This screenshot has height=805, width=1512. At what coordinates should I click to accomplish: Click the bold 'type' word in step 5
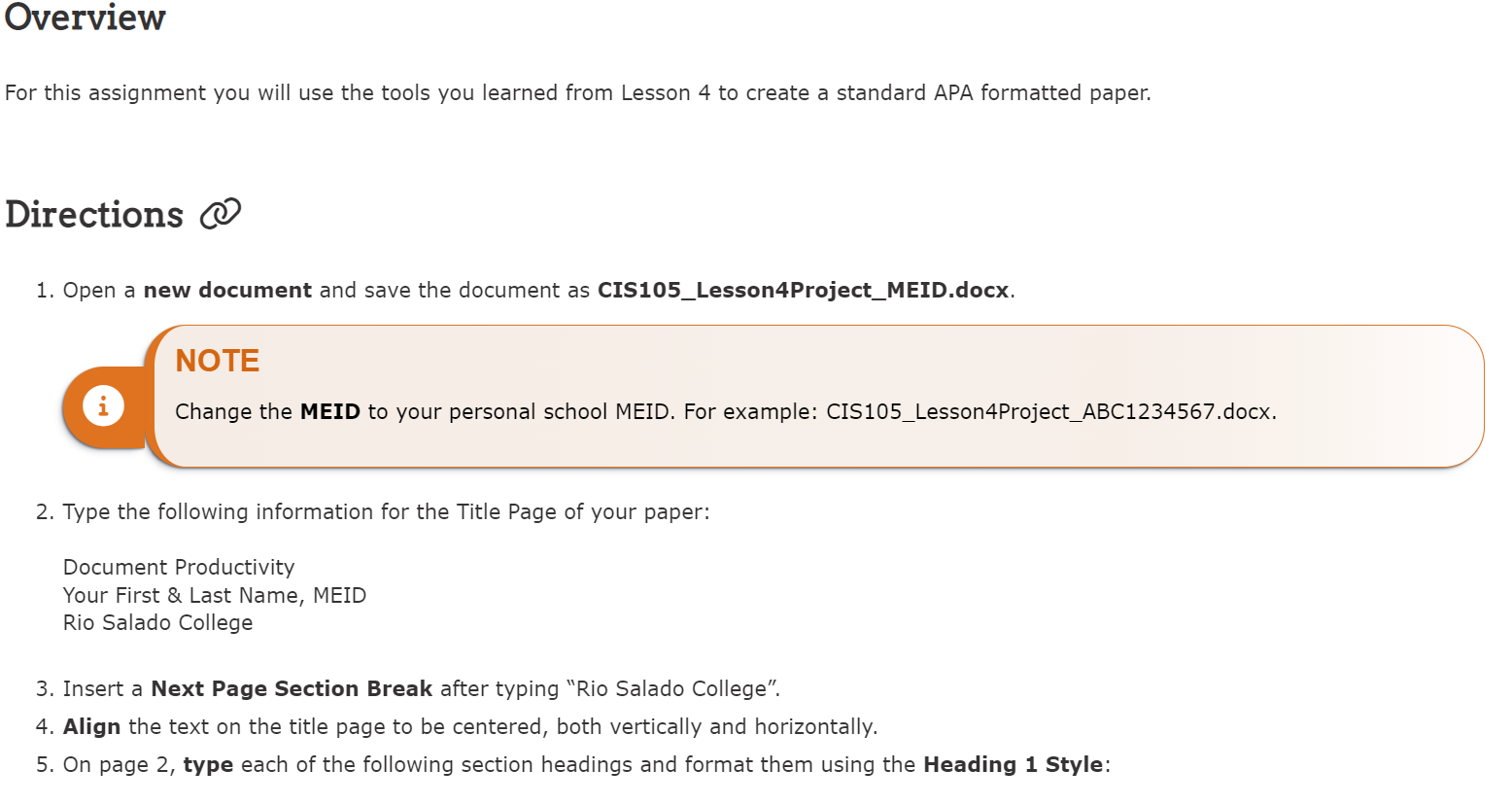click(208, 765)
